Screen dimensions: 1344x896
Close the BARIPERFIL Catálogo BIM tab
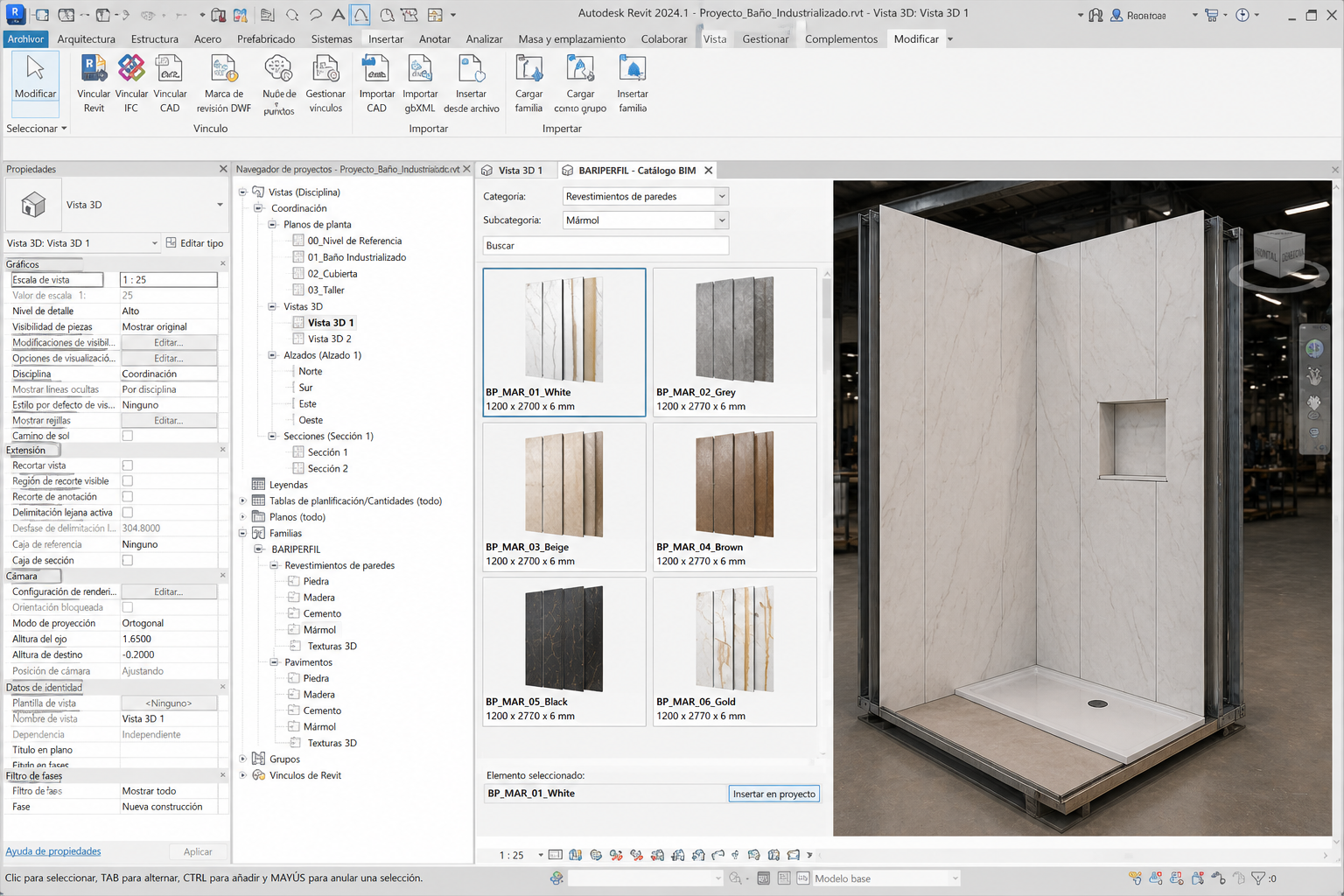(x=709, y=170)
